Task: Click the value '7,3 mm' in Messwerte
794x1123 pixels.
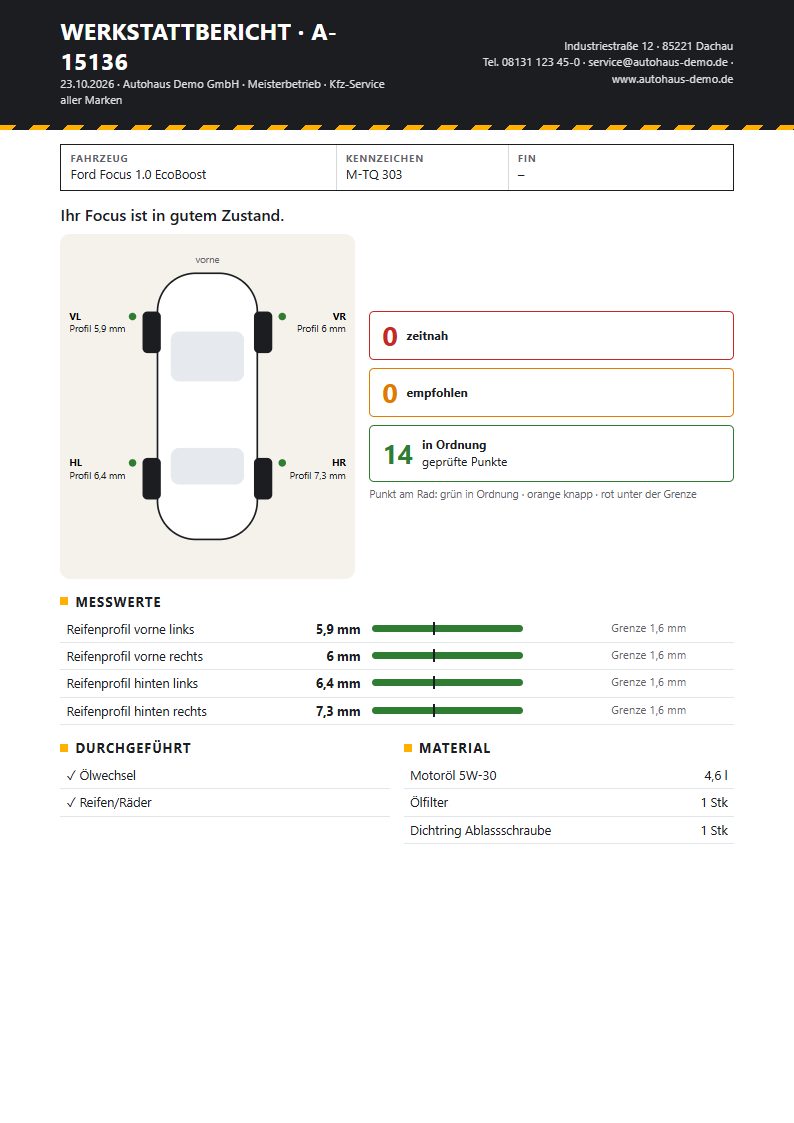Action: pyautogui.click(x=338, y=711)
